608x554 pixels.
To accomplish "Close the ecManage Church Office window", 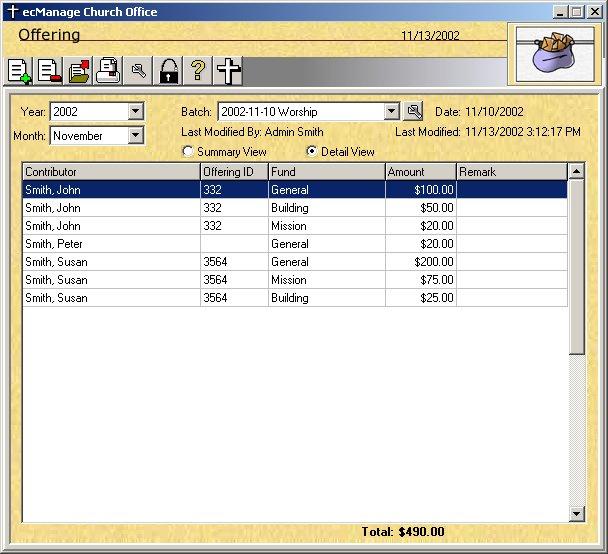I will click(594, 12).
